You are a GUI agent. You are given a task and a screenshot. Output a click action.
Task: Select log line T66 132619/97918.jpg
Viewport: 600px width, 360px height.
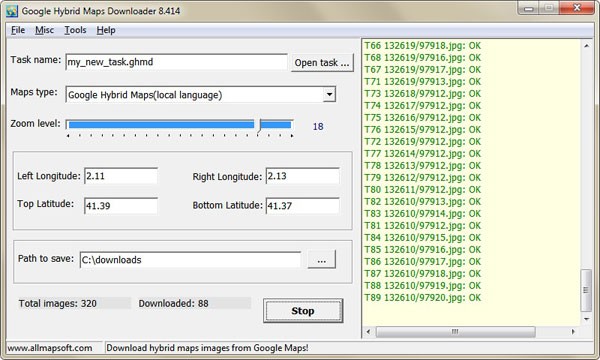click(x=422, y=46)
